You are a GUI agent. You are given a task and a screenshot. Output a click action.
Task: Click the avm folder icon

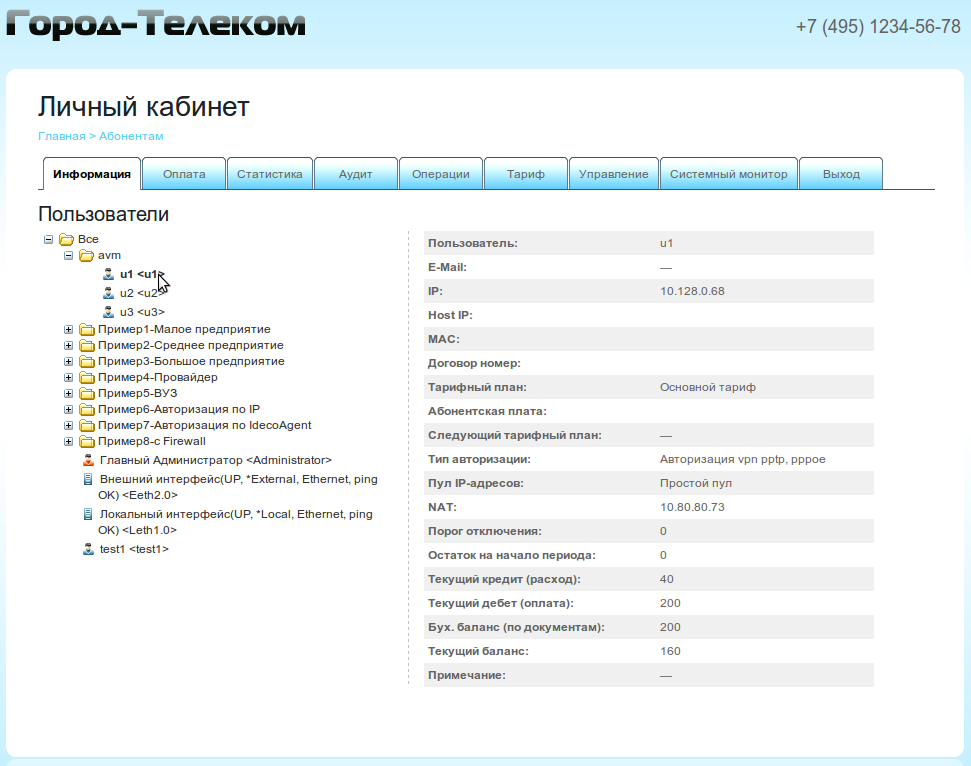point(86,255)
